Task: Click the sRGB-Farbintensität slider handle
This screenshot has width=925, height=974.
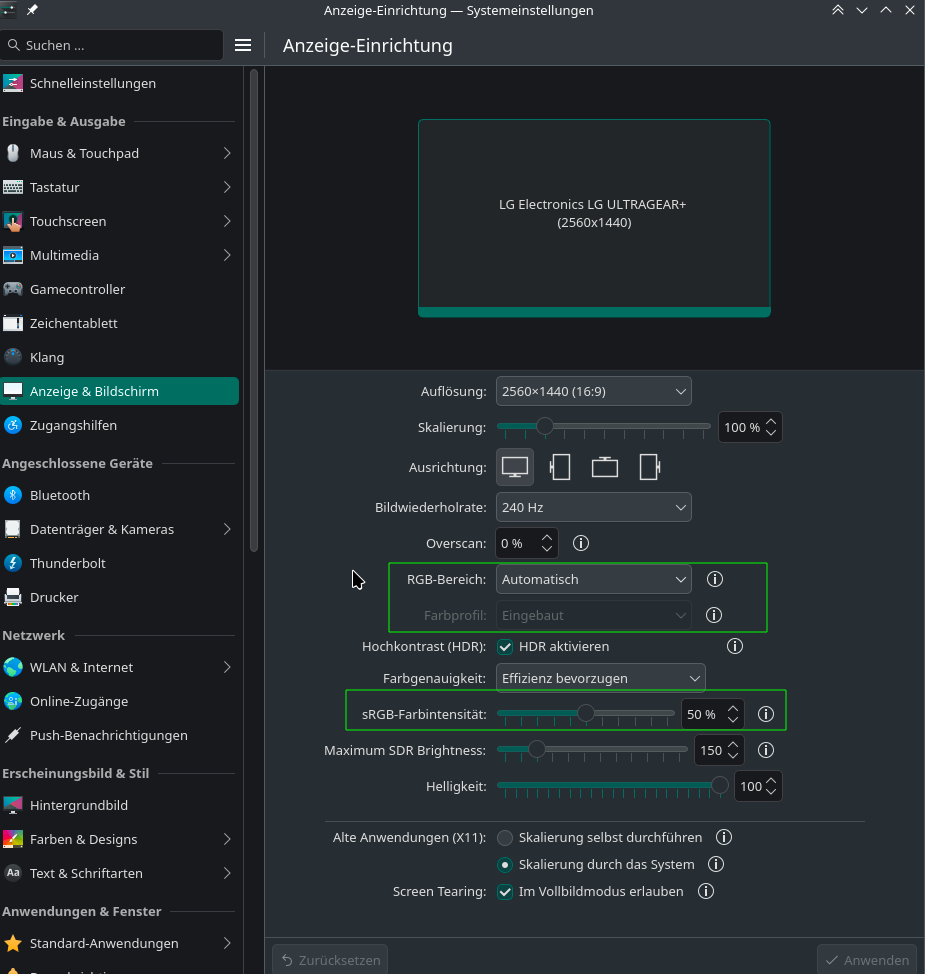Action: (585, 713)
